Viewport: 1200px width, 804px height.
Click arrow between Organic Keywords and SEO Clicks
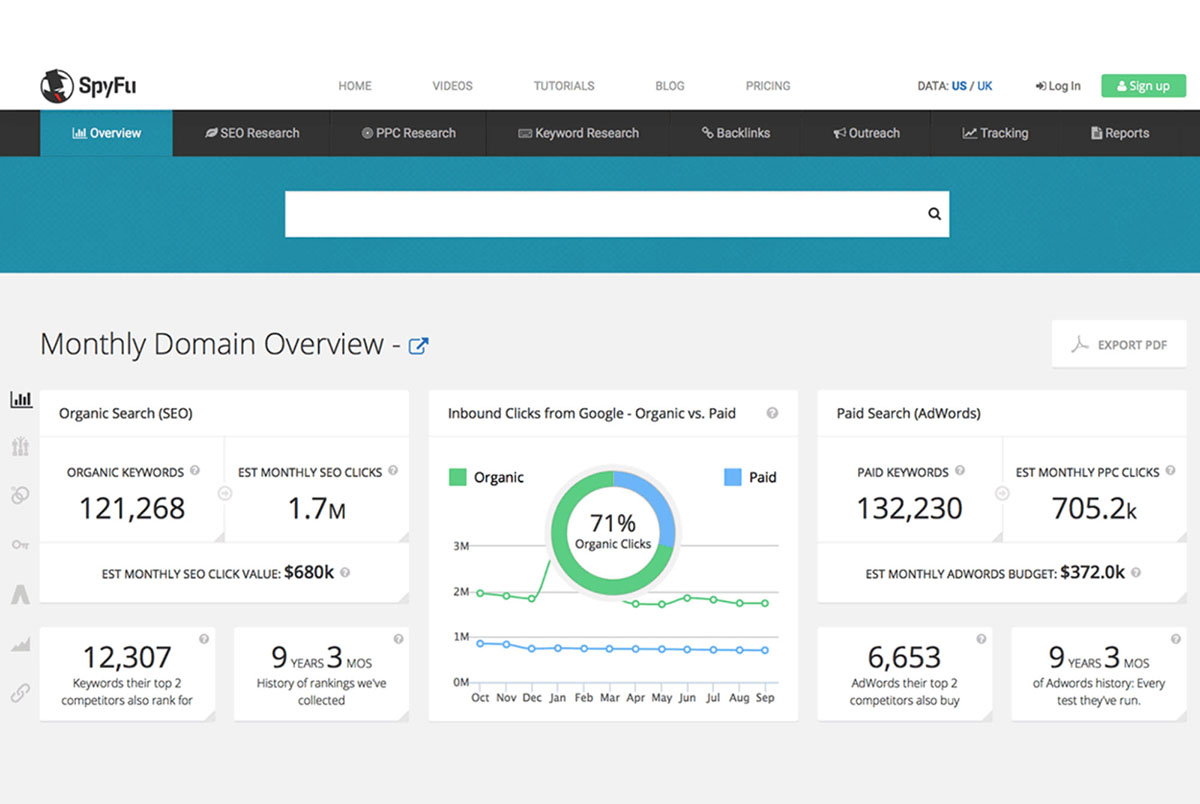coord(224,492)
